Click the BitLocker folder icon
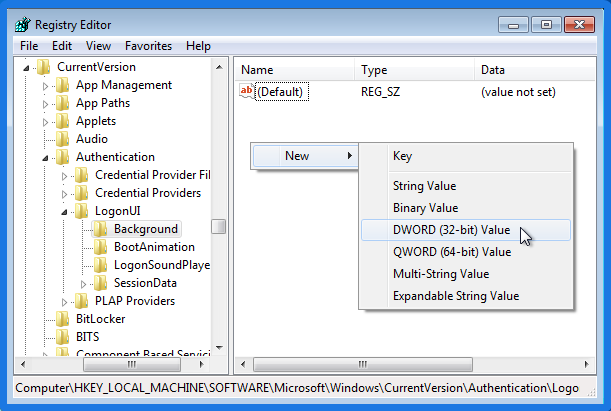This screenshot has height=411, width=611. pos(62,319)
